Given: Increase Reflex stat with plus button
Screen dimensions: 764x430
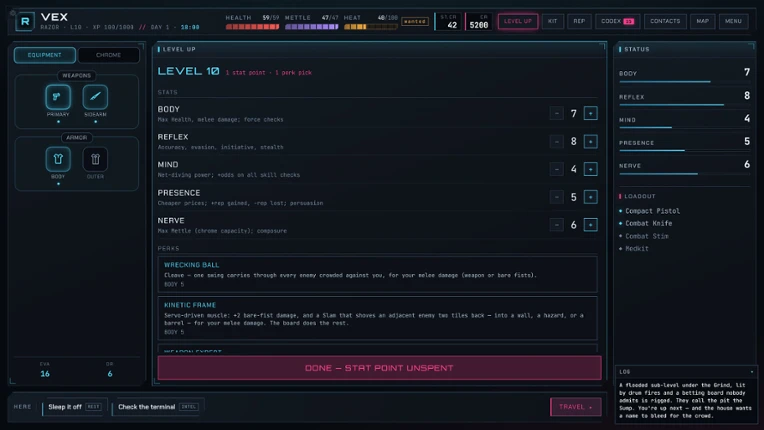Looking at the screenshot, I should point(591,141).
